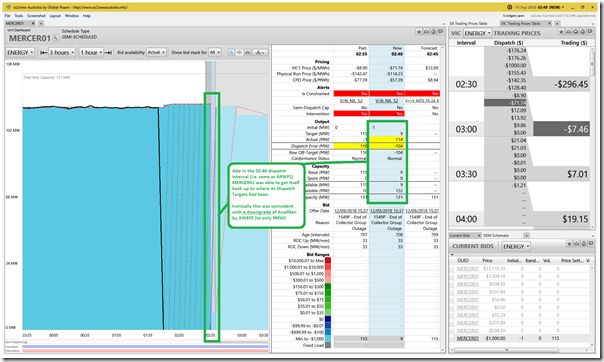Image resolution: width=604 pixels, height=362 pixels.
Task: Click the Current Bids comment icon
Action: 591,244
